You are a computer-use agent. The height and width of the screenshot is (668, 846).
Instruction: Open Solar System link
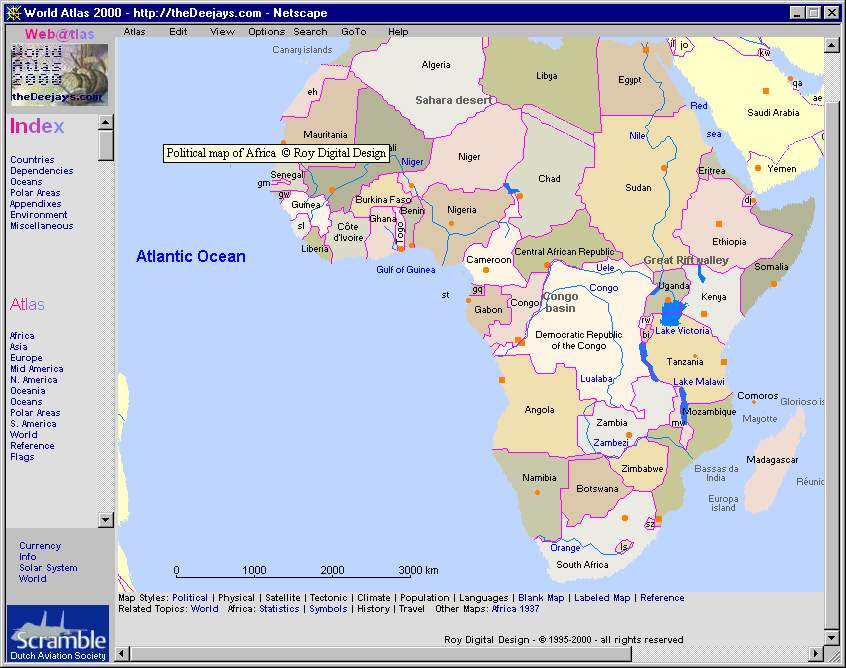coord(48,568)
